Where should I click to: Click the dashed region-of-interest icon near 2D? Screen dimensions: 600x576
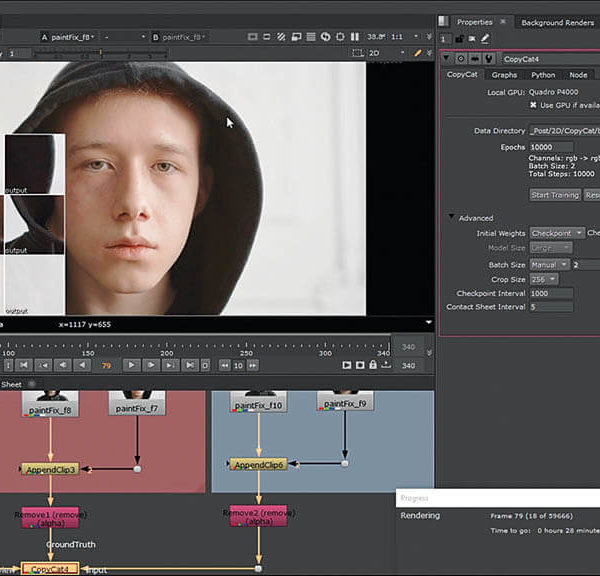(x=357, y=53)
